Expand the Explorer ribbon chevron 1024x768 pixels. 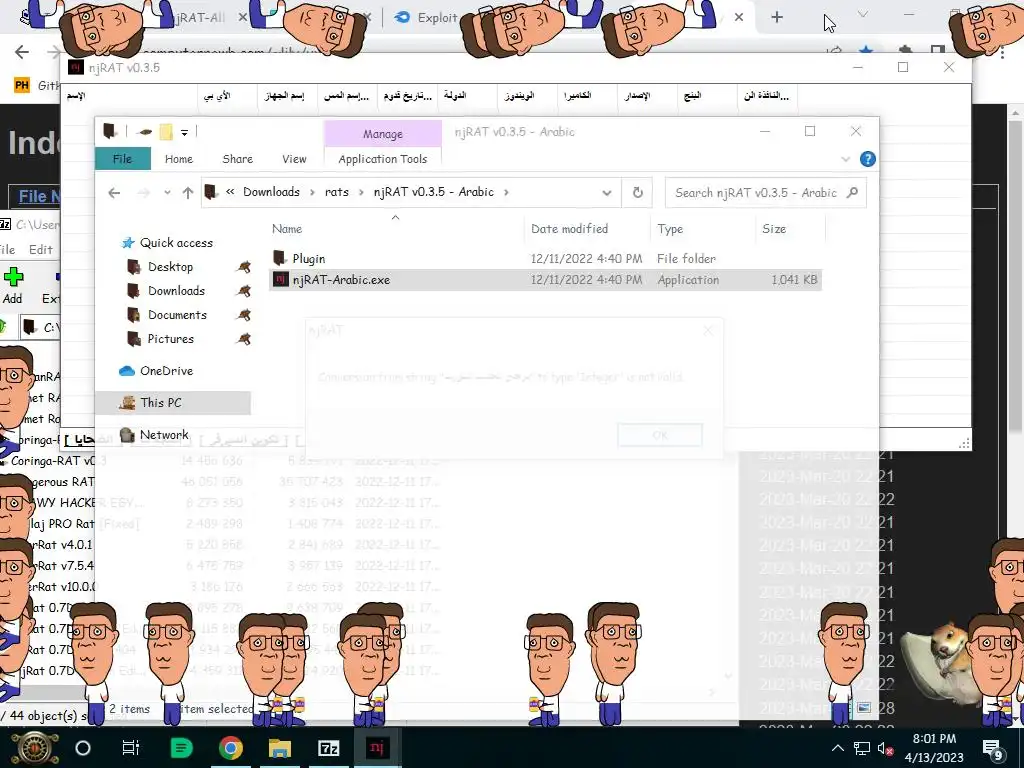point(846,159)
